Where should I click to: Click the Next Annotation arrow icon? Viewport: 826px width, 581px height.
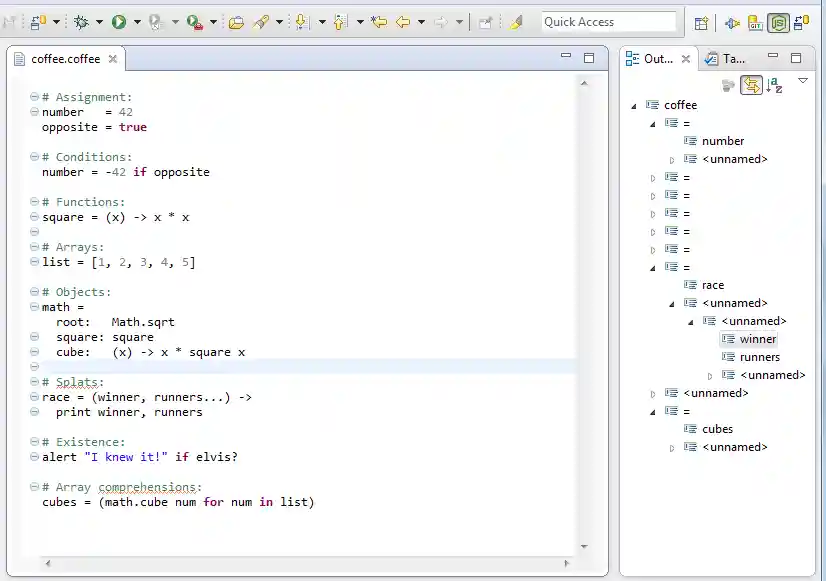(300, 22)
